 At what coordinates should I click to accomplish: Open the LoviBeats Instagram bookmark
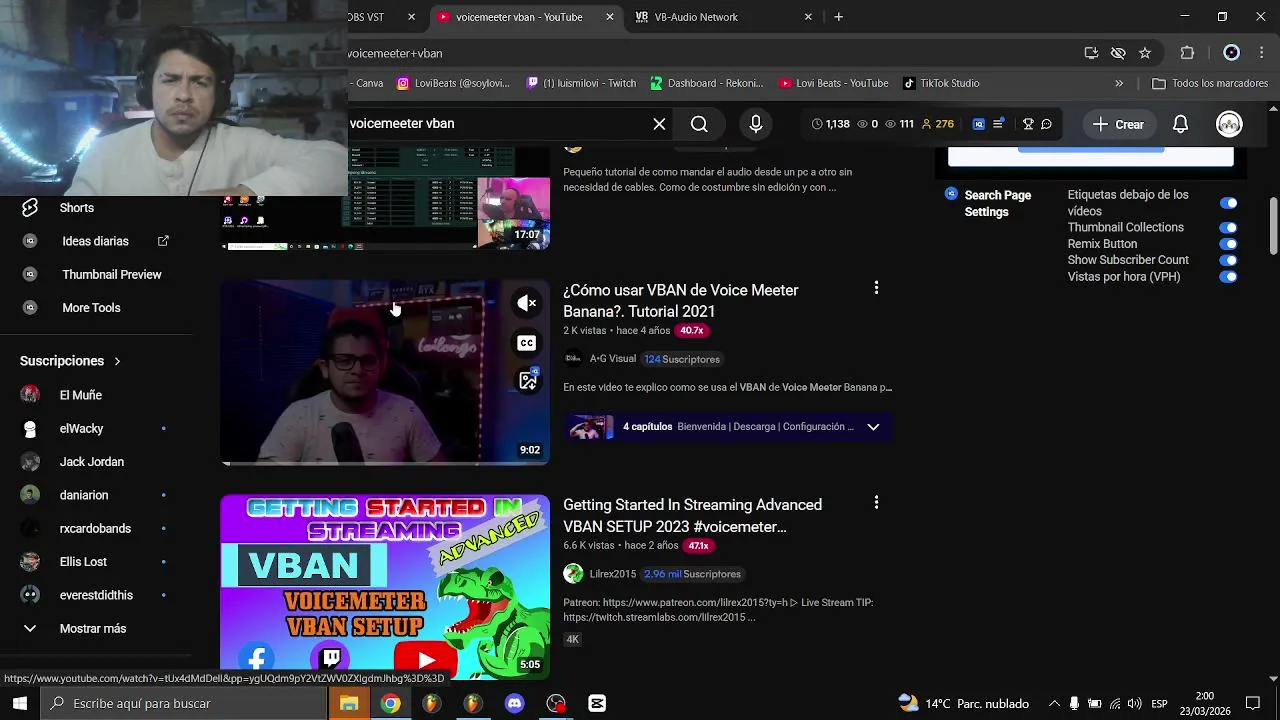453,83
